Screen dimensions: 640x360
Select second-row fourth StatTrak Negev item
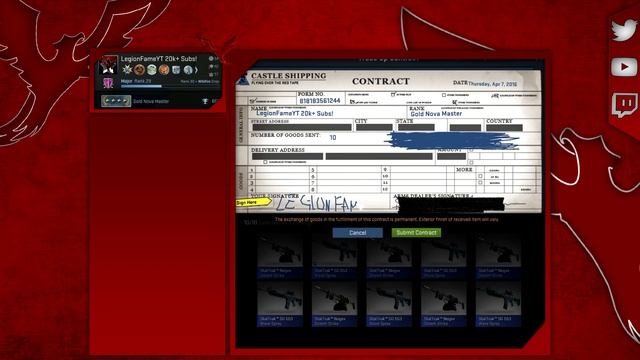tap(444, 305)
